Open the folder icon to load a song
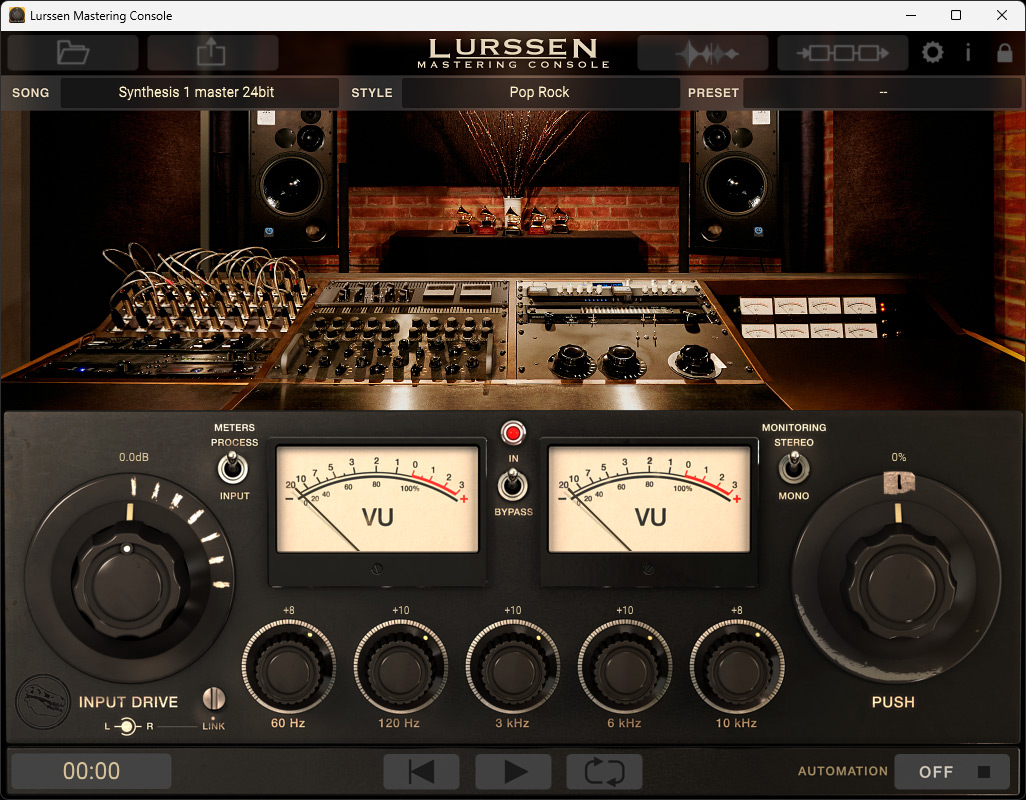Image resolution: width=1026 pixels, height=800 pixels. pos(73,52)
